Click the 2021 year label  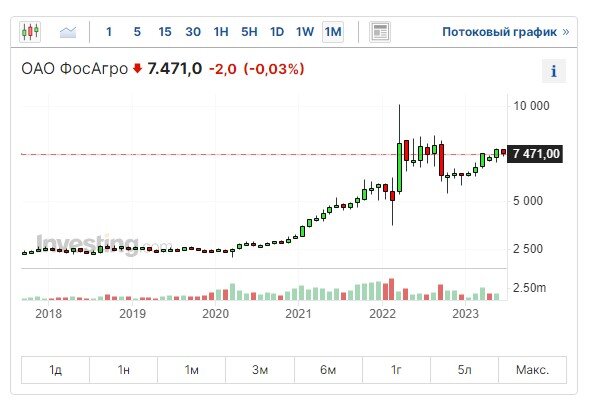pos(298,314)
